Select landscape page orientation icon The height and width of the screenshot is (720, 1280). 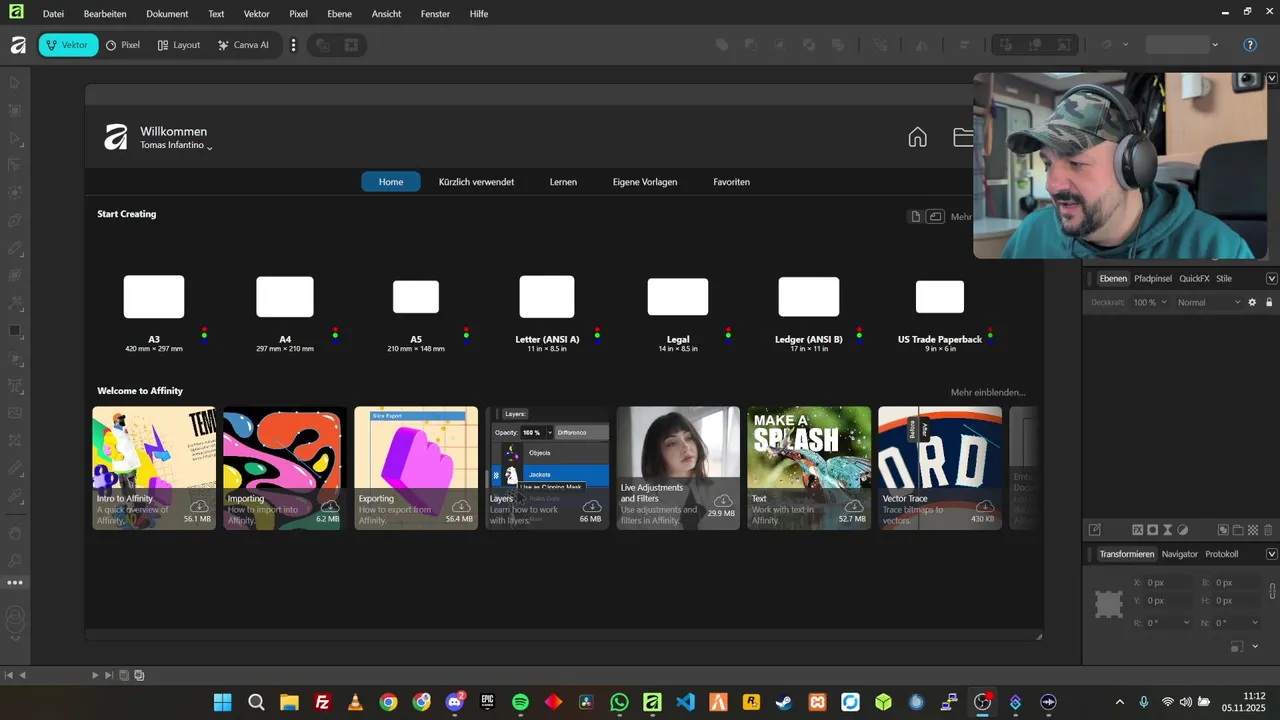(935, 216)
